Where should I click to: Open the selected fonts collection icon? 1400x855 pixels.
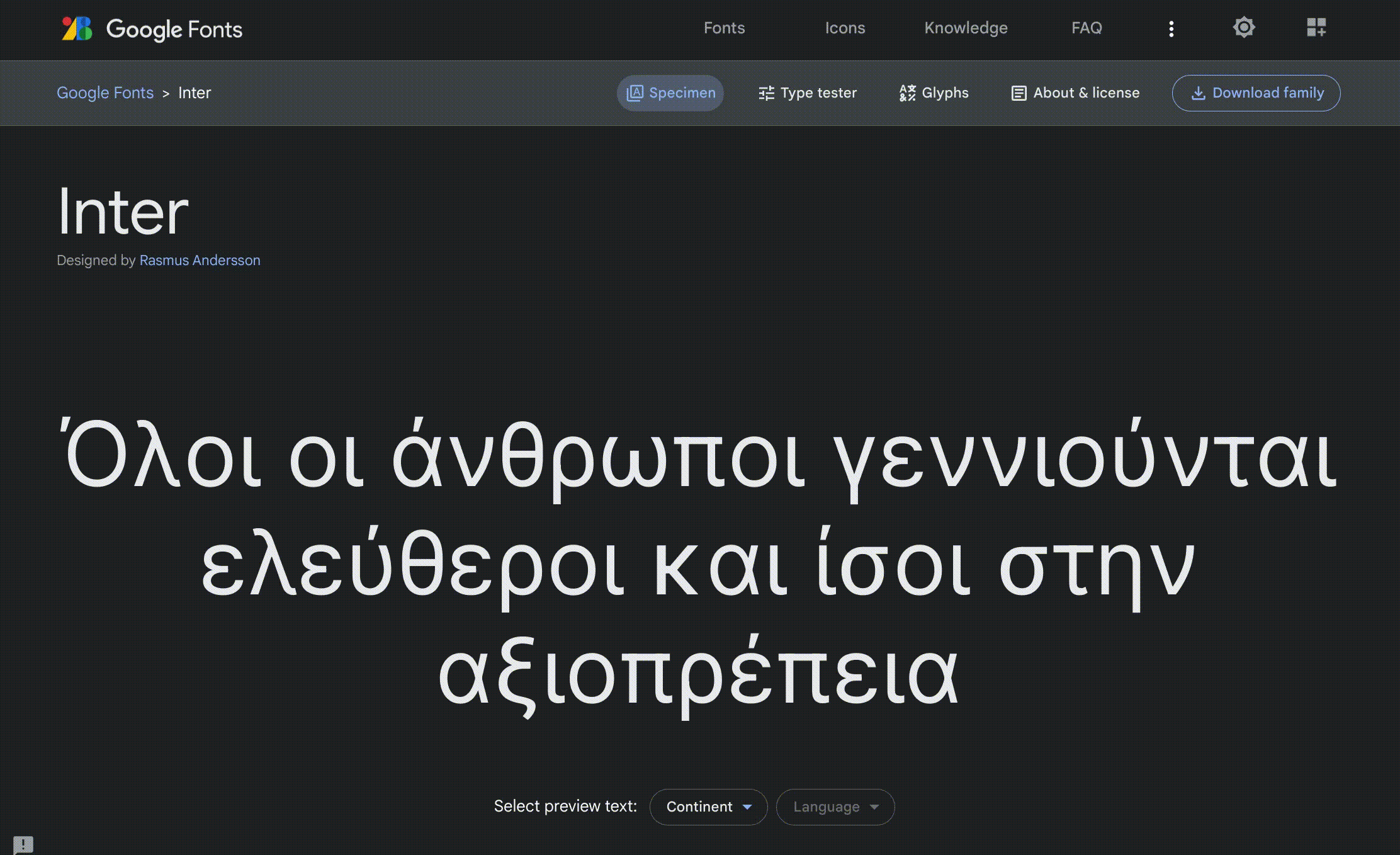pos(1316,28)
